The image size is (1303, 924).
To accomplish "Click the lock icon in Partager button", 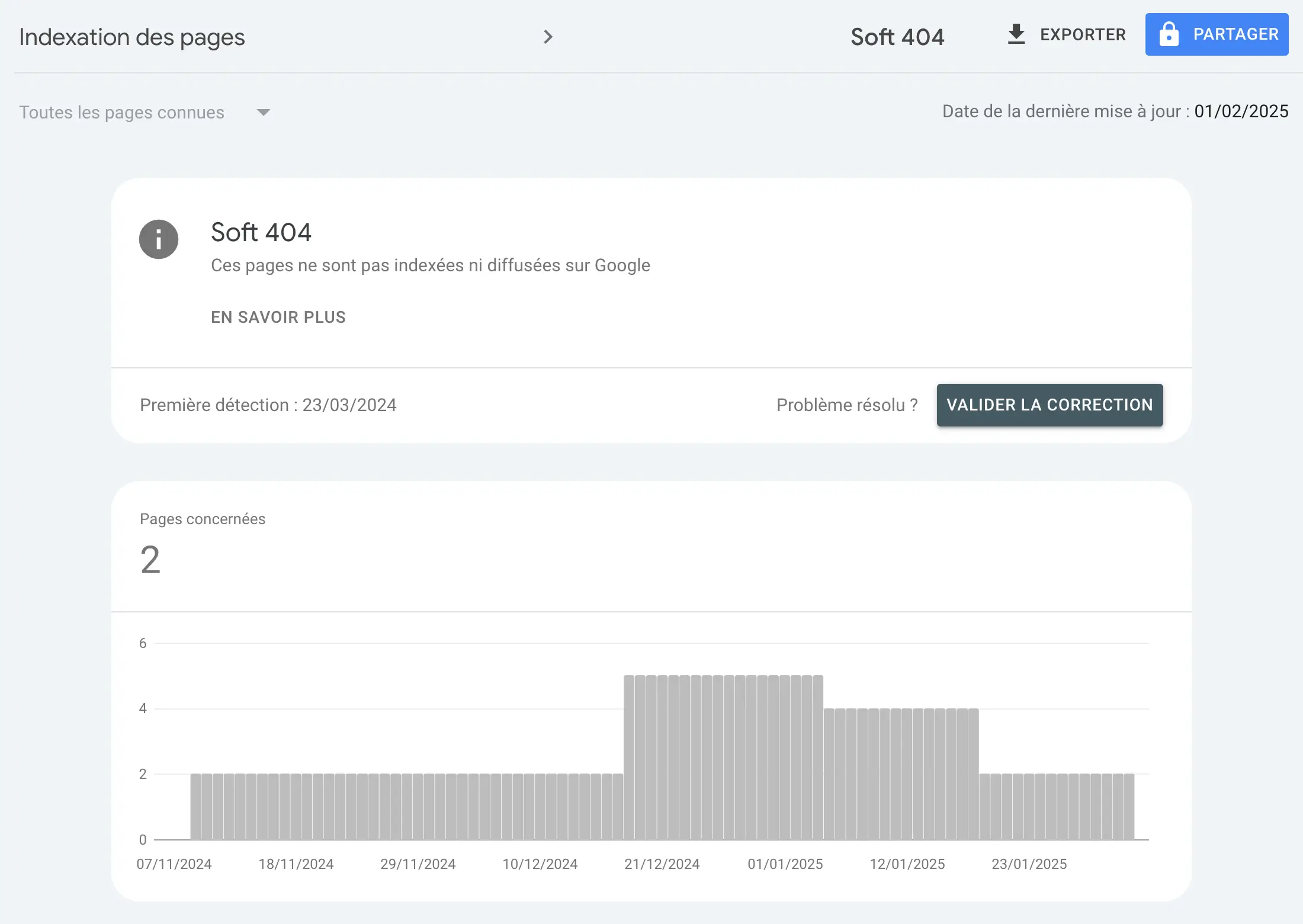I will click(x=1169, y=34).
